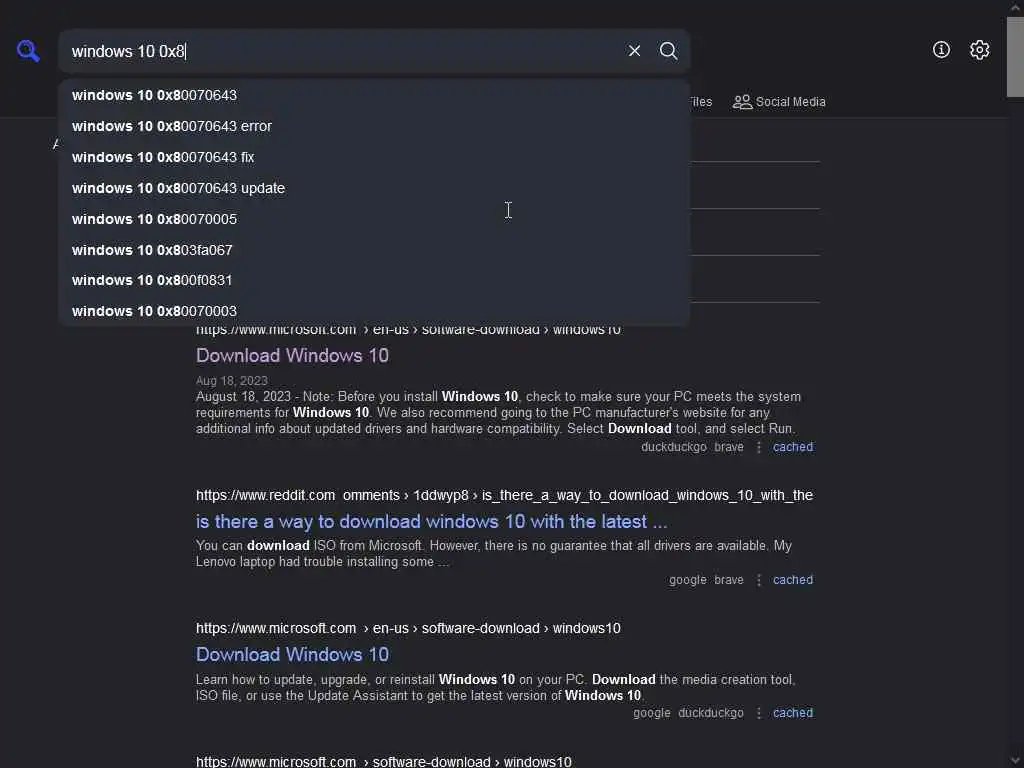Switch to the Social Media tab
The image size is (1024, 768).
(x=779, y=102)
